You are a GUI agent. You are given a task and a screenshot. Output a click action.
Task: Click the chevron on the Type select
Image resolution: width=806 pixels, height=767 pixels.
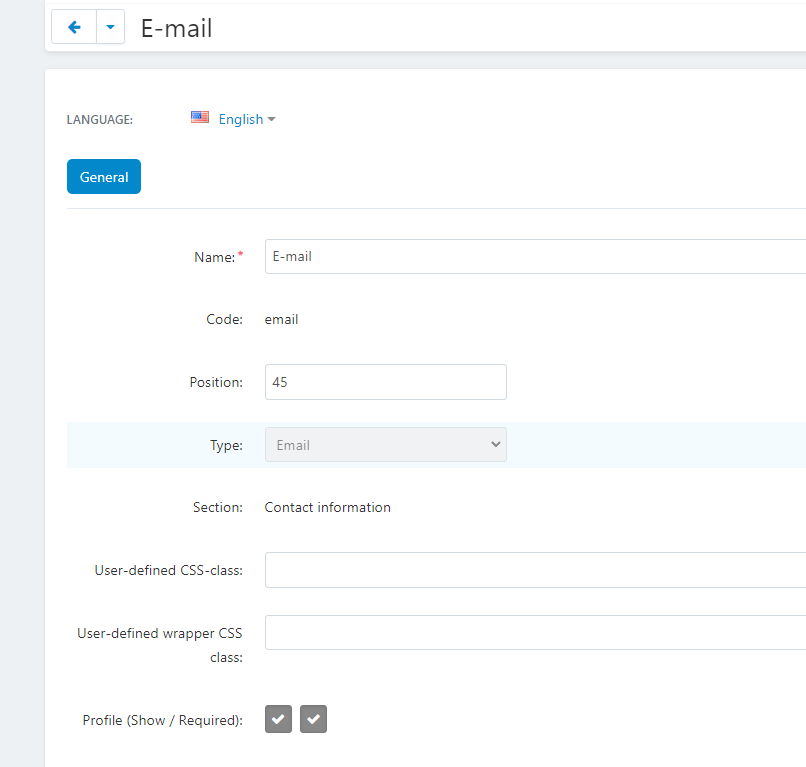tap(496, 444)
